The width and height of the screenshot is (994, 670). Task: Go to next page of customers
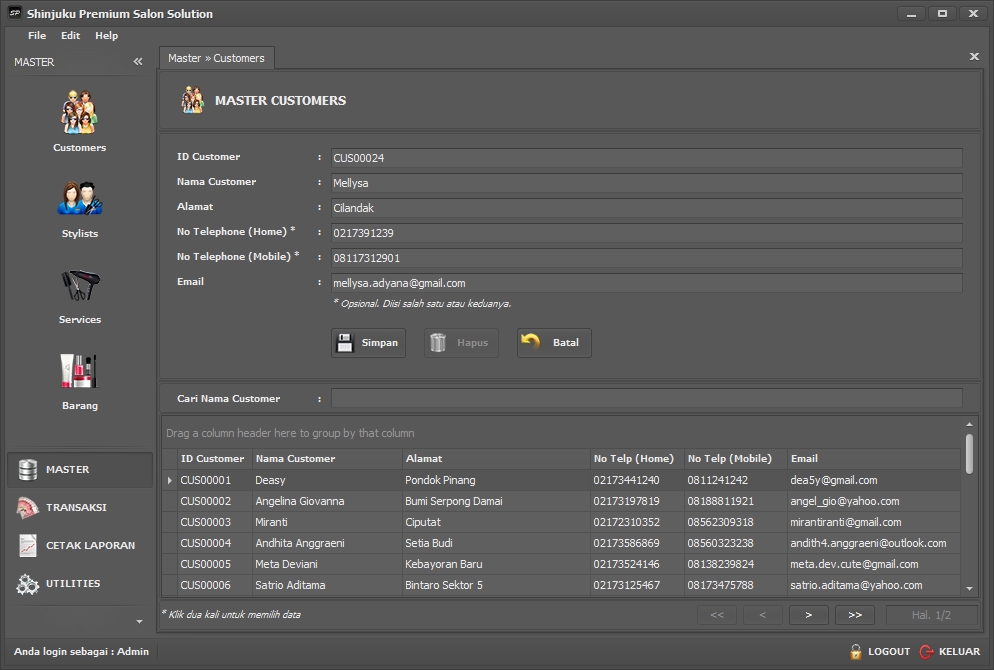(808, 615)
